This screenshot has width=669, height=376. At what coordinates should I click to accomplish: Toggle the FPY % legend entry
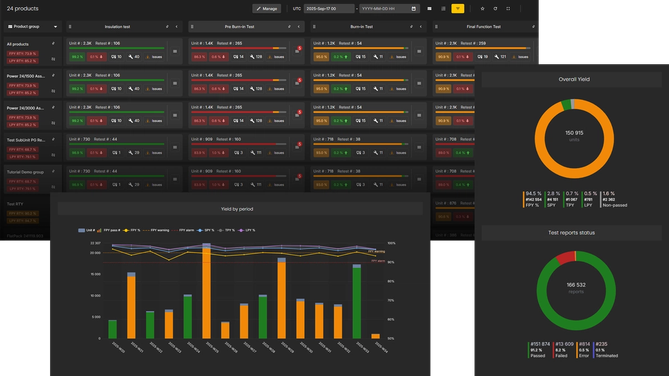pyautogui.click(x=131, y=230)
